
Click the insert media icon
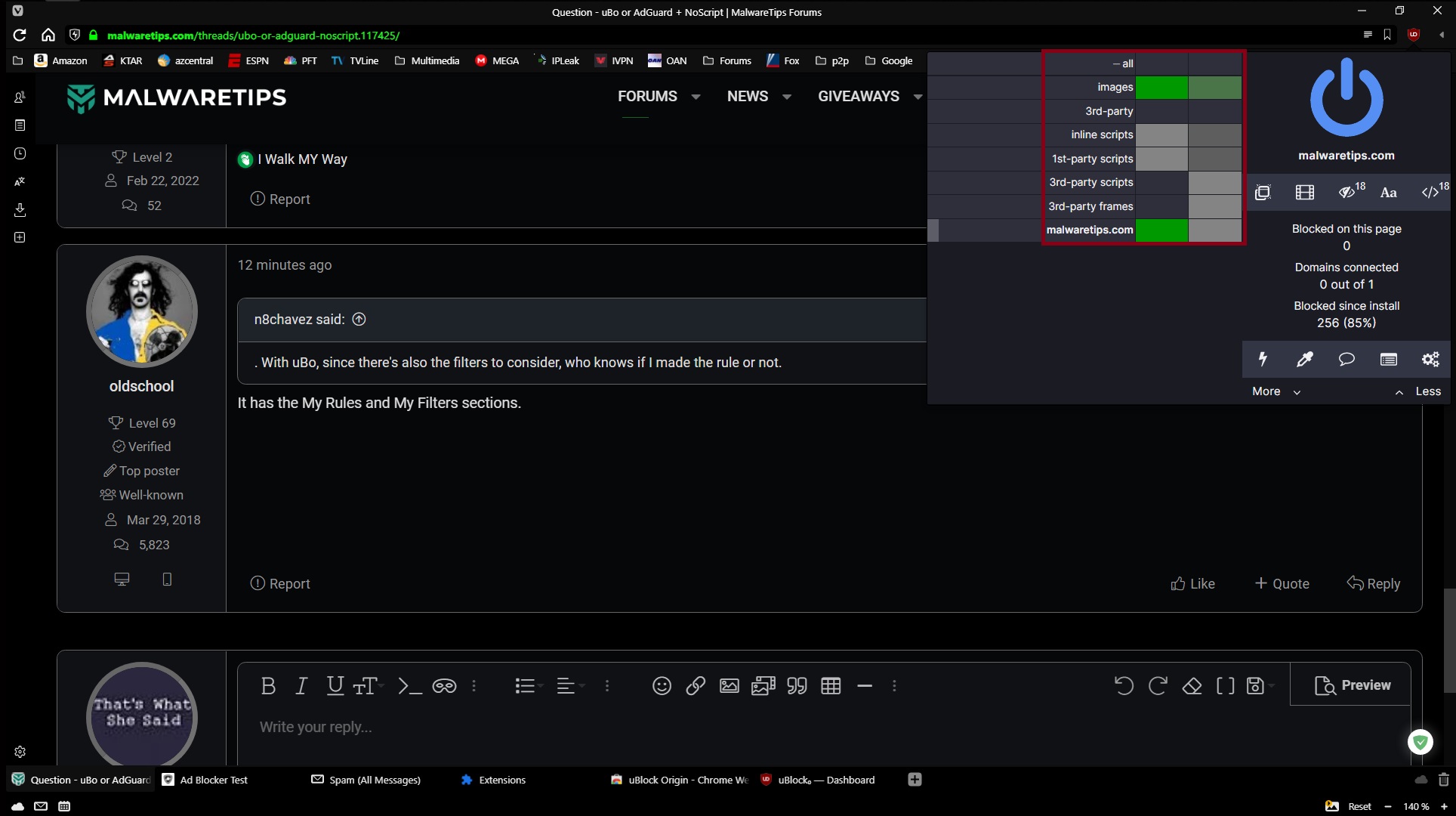coord(763,686)
